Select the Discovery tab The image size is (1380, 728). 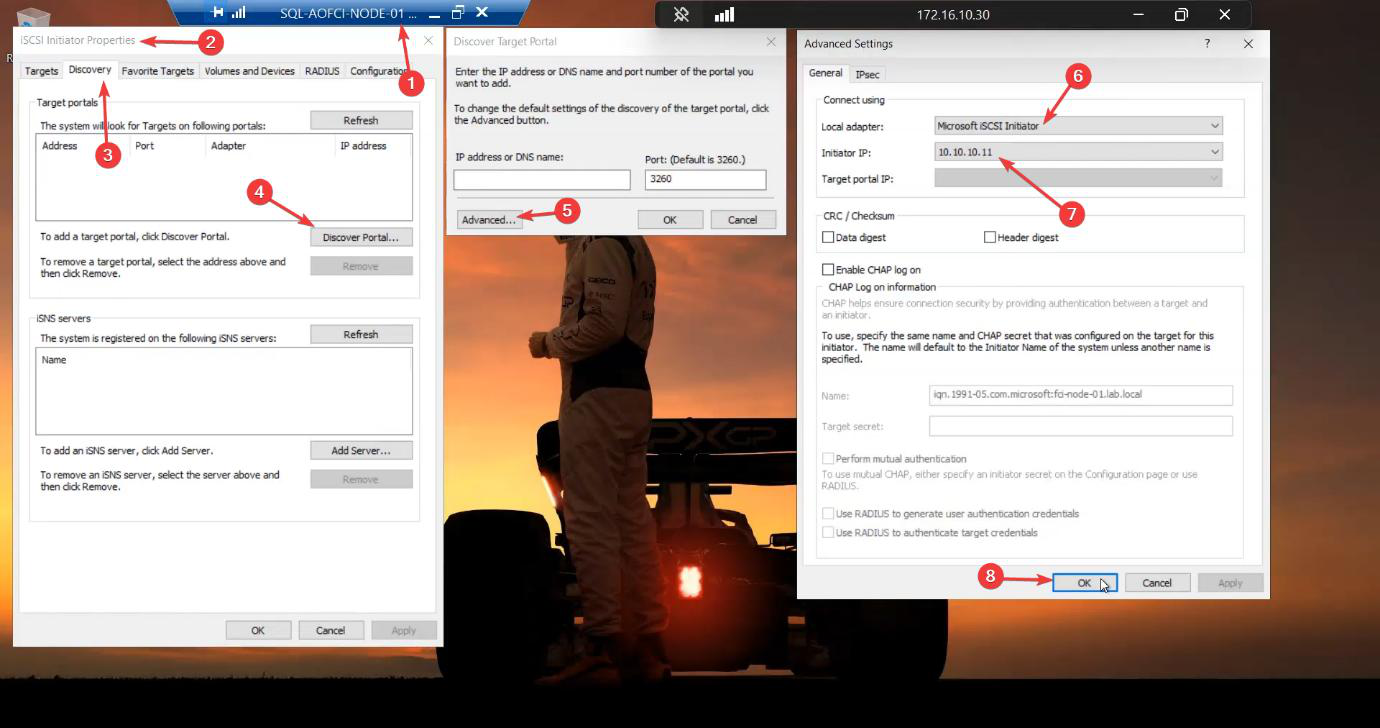coord(90,70)
